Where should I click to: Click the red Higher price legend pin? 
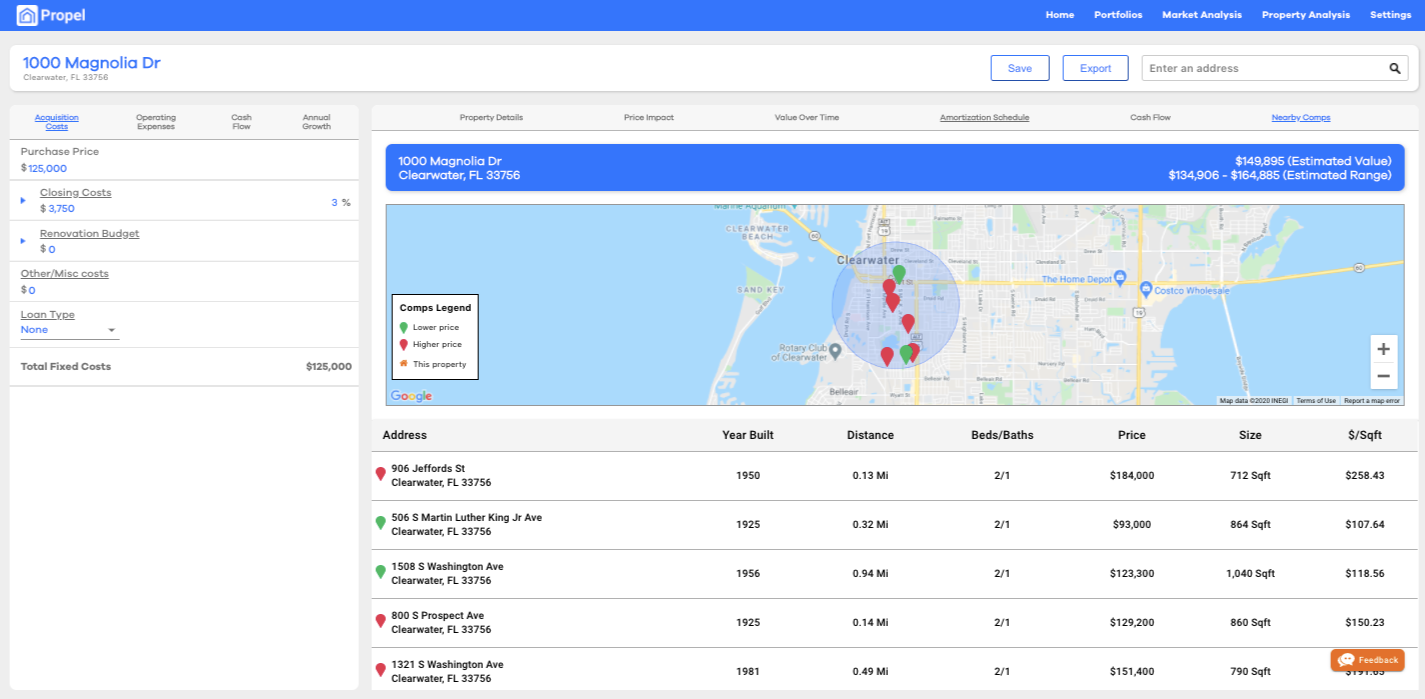(404, 345)
